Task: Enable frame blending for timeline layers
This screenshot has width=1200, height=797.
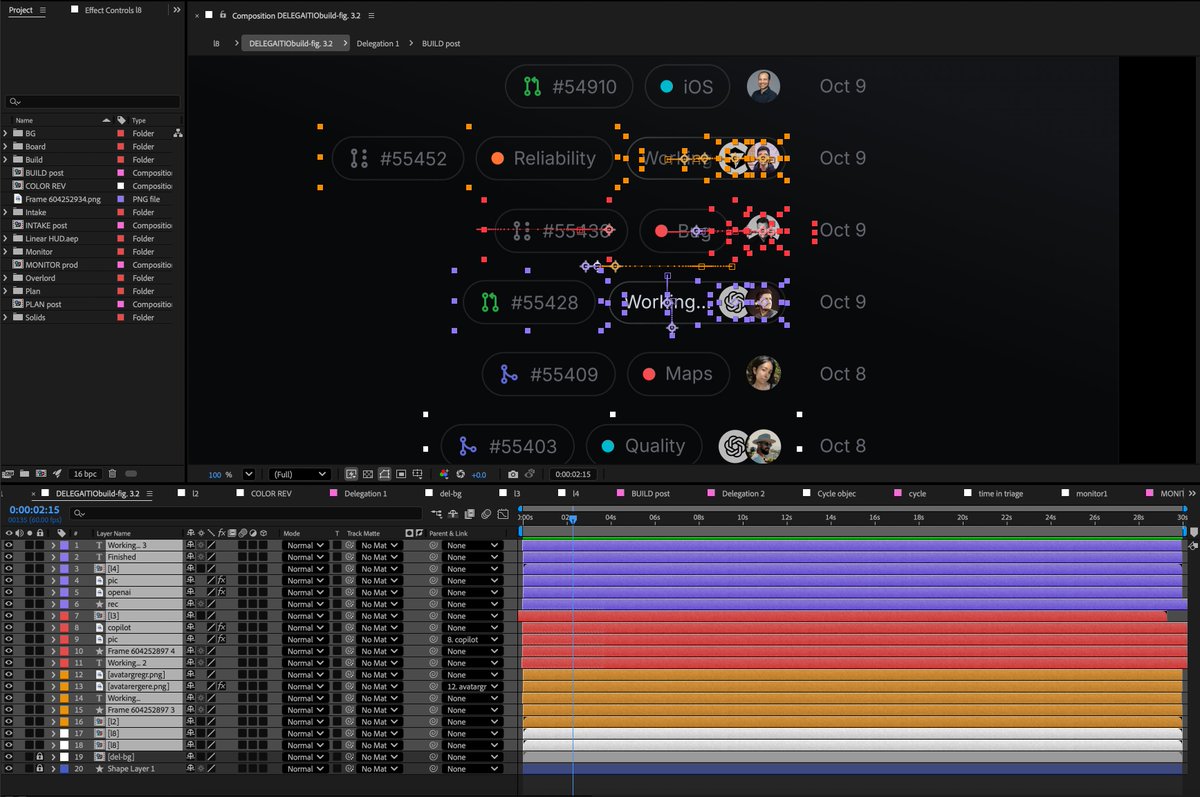Action: pyautogui.click(x=469, y=513)
